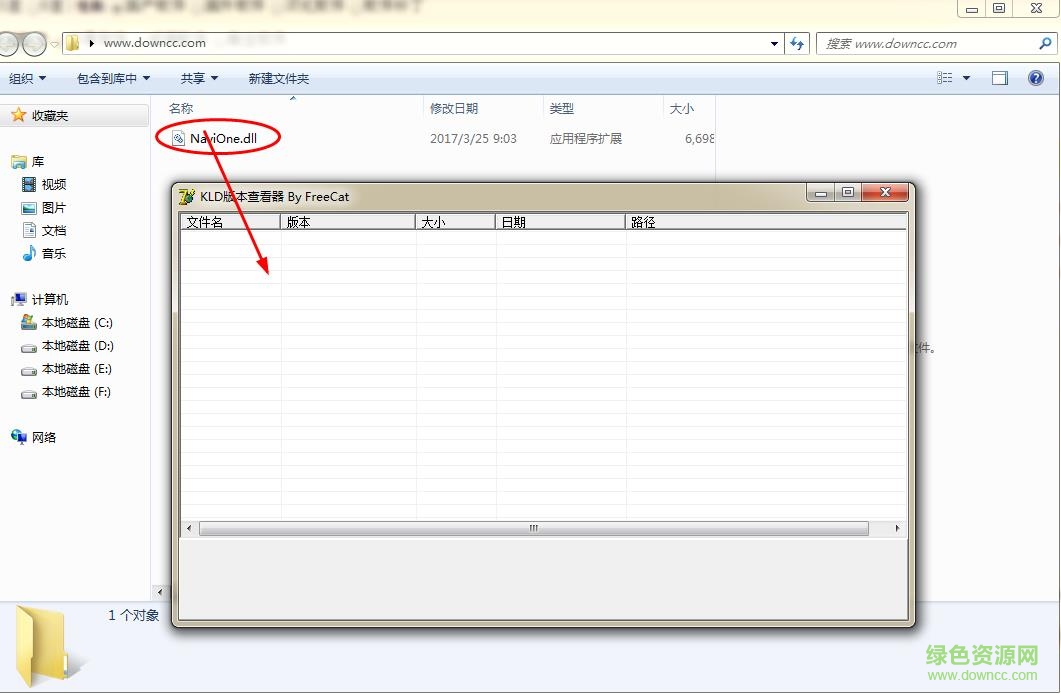Click the refresh icon beside address bar
Image resolution: width=1061 pixels, height=694 pixels.
coord(796,44)
